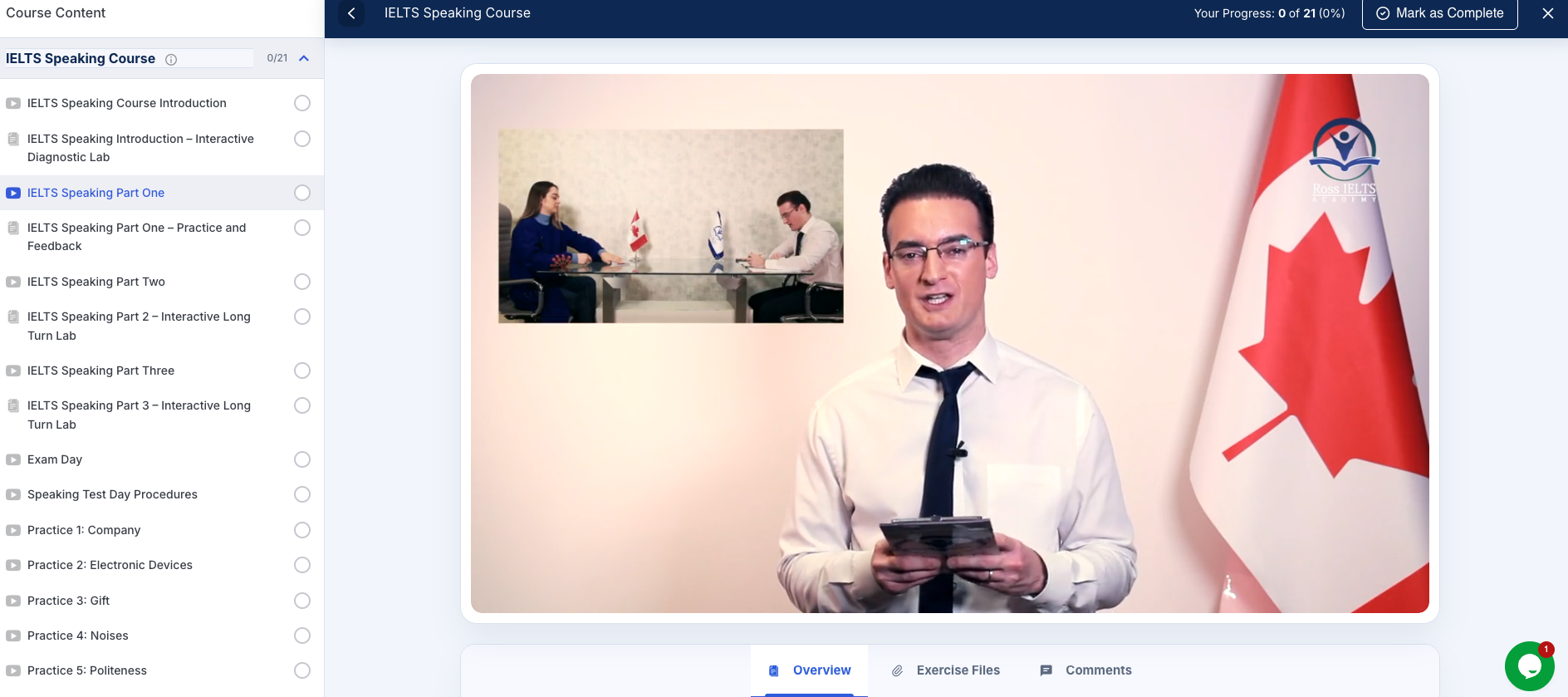Image resolution: width=1568 pixels, height=697 pixels.
Task: Click document icon for Interactive Diagnostic Lab lesson
Action: click(x=13, y=139)
